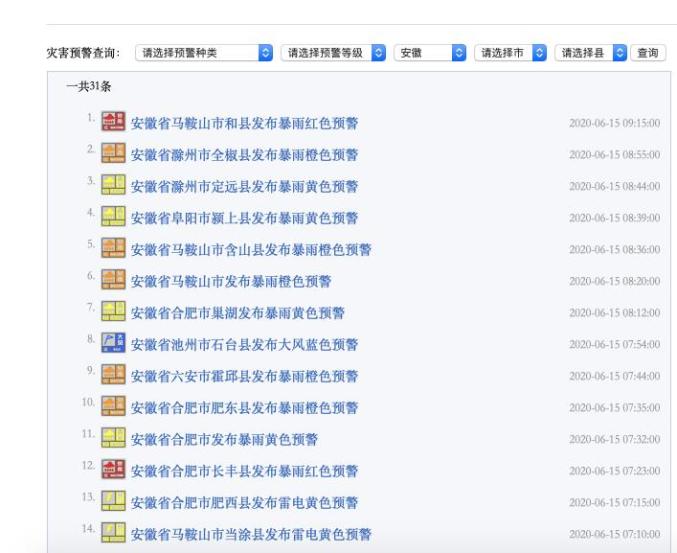This screenshot has height=553, width=677.
Task: Click yellow rainstorm icon for 定远县 warning
Action: pos(113,185)
